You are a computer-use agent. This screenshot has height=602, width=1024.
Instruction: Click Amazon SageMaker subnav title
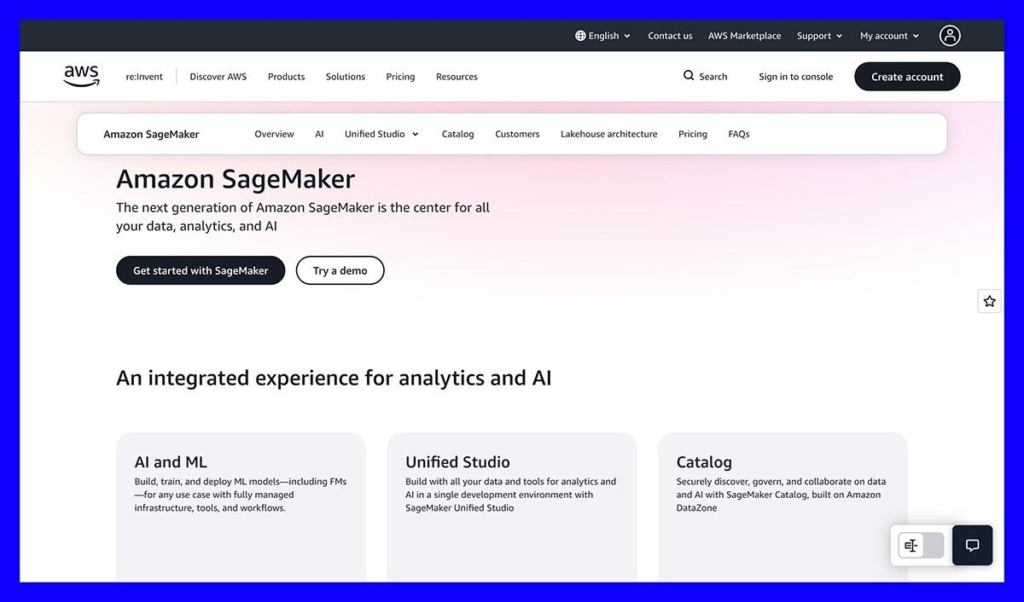coord(151,135)
